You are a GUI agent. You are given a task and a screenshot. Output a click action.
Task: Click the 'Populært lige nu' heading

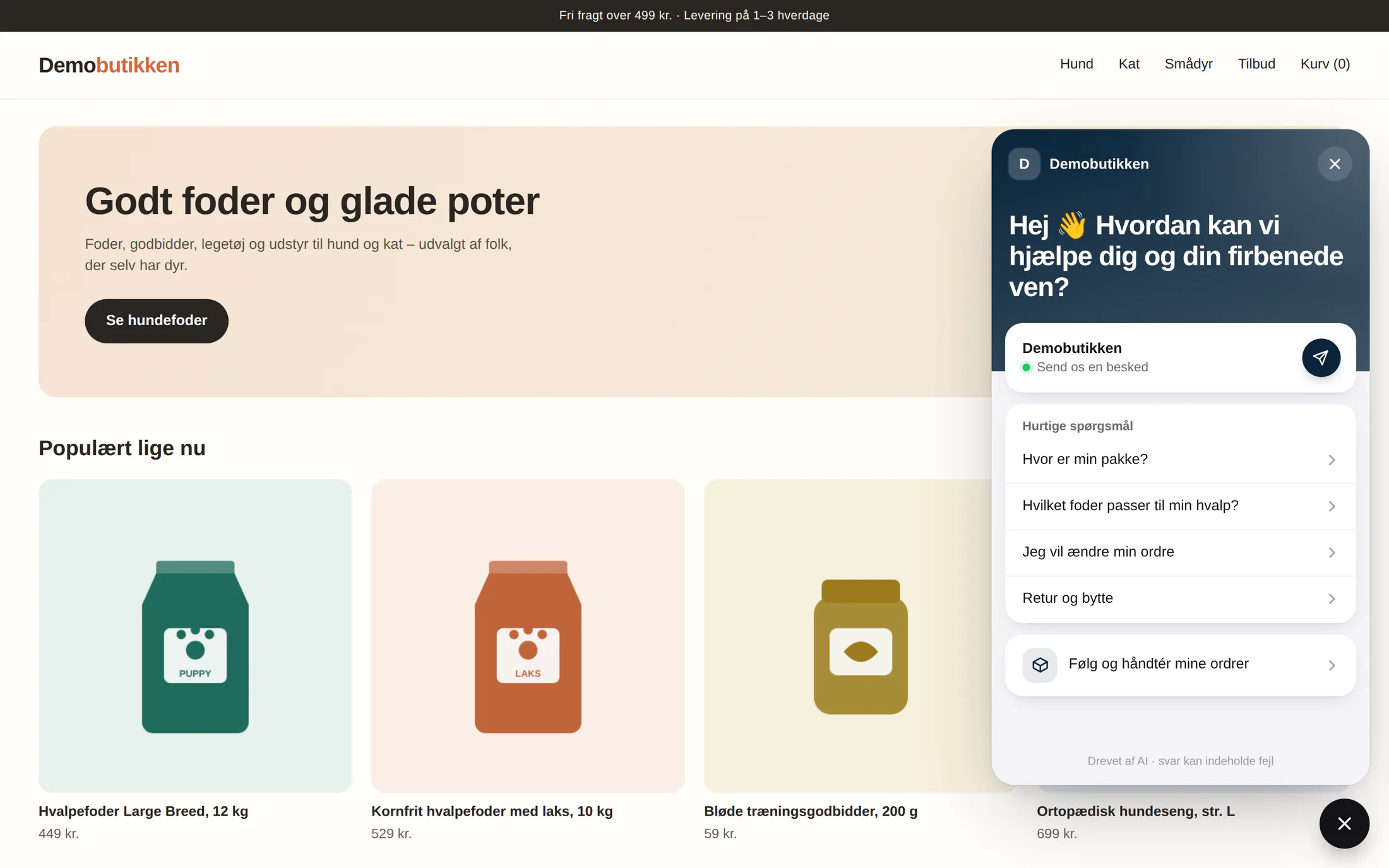[x=122, y=448]
